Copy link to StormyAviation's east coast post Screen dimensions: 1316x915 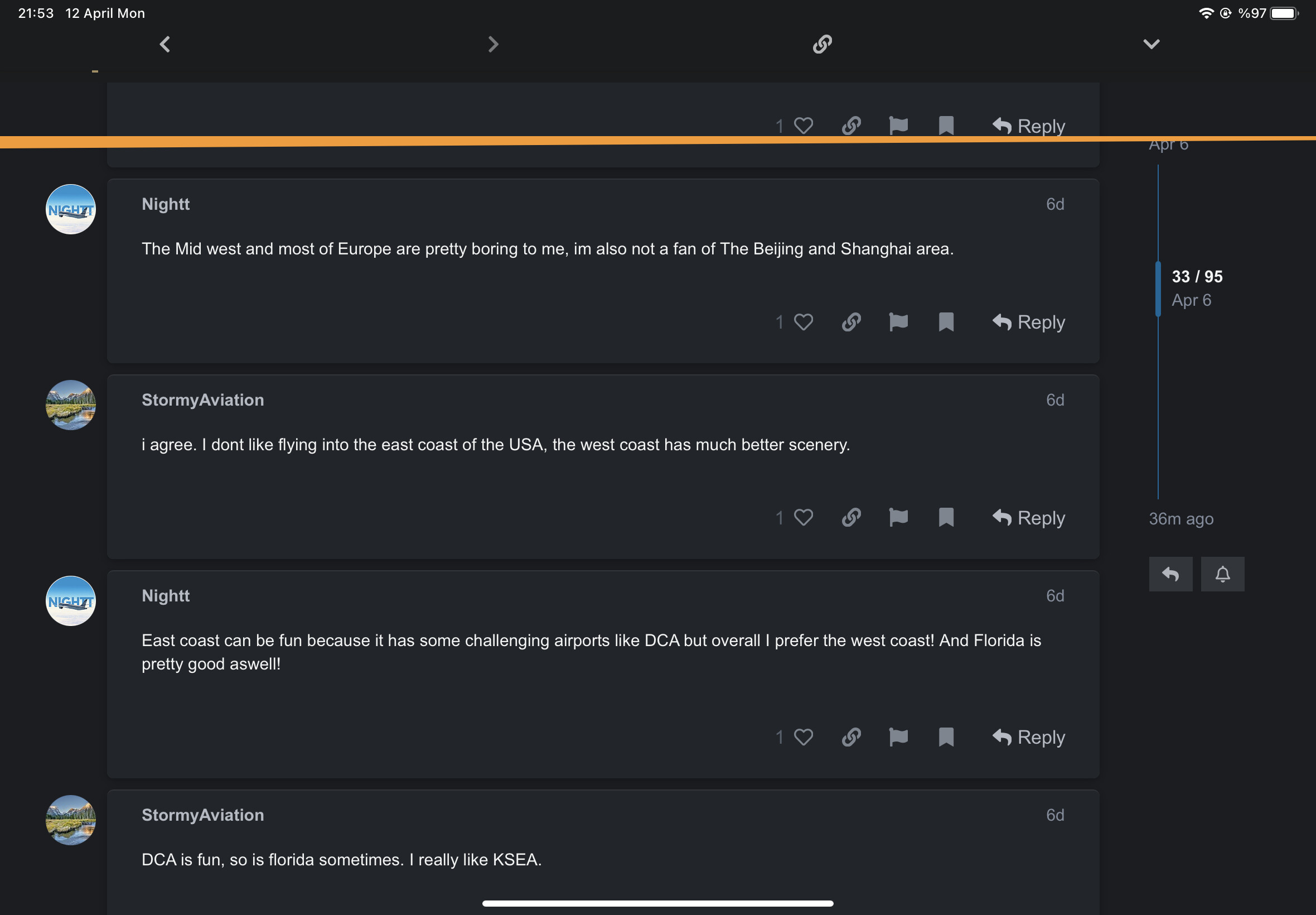click(x=851, y=518)
